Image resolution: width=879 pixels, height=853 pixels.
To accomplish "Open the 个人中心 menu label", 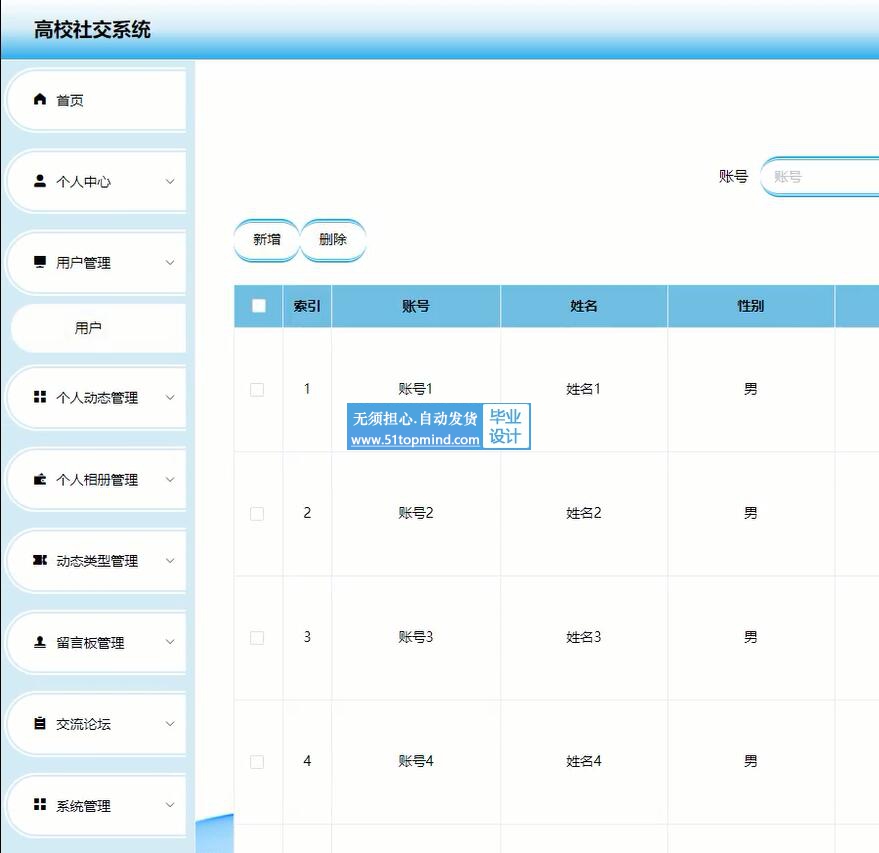I will click(x=84, y=182).
